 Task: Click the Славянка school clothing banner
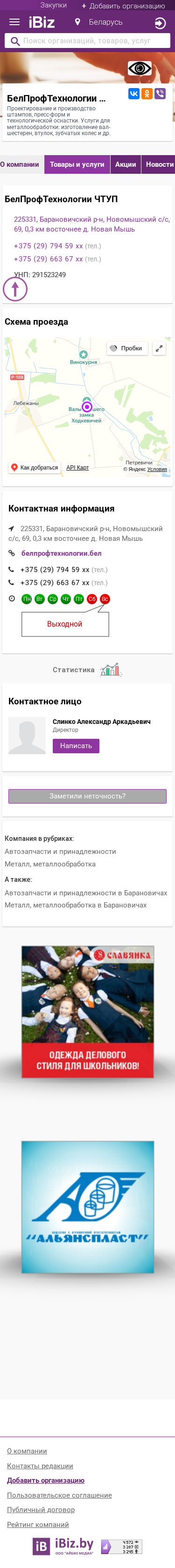[x=88, y=1012]
